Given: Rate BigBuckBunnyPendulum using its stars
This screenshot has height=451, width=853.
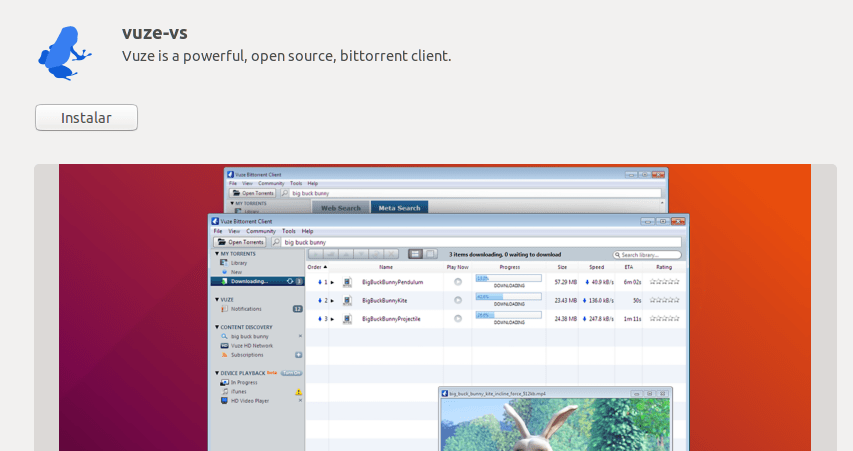Looking at the screenshot, I should click(664, 282).
